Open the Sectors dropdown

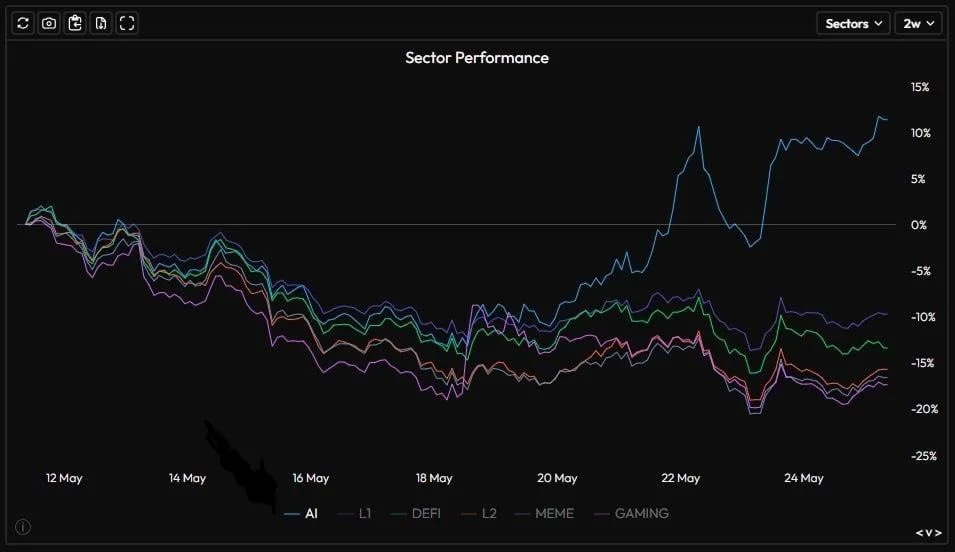click(x=853, y=24)
